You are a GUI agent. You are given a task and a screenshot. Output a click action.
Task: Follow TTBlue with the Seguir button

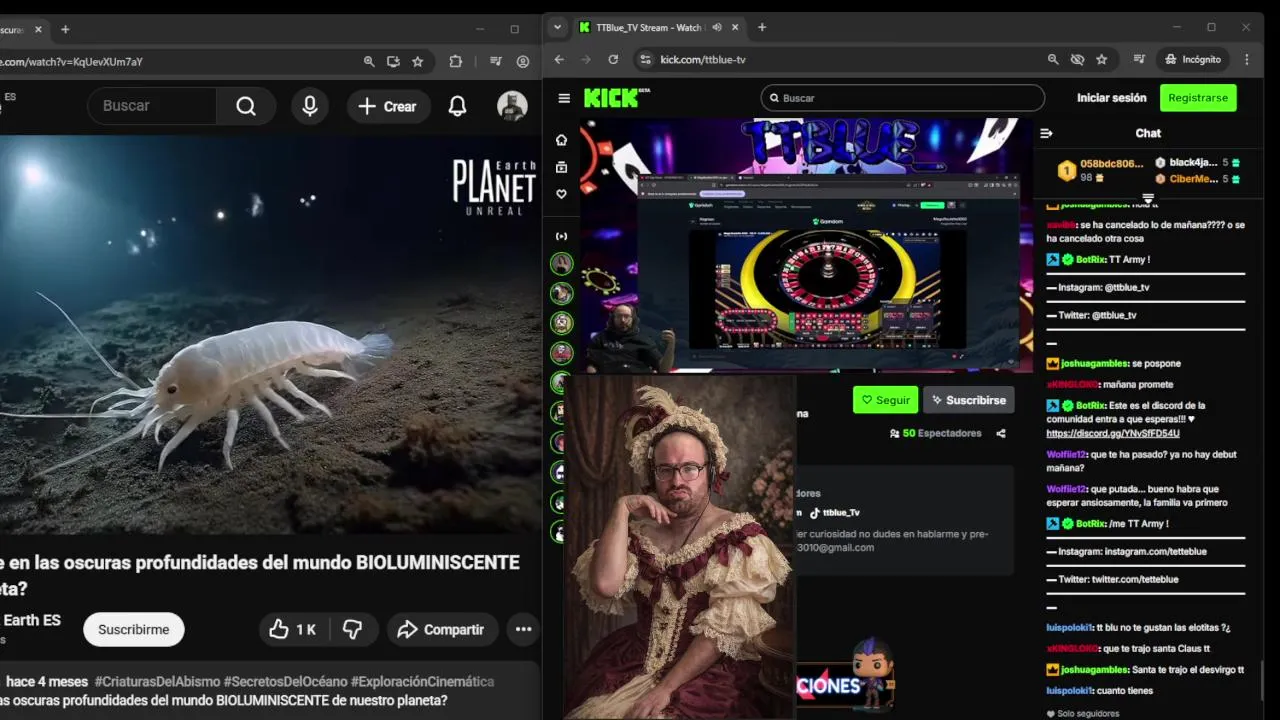click(x=885, y=400)
